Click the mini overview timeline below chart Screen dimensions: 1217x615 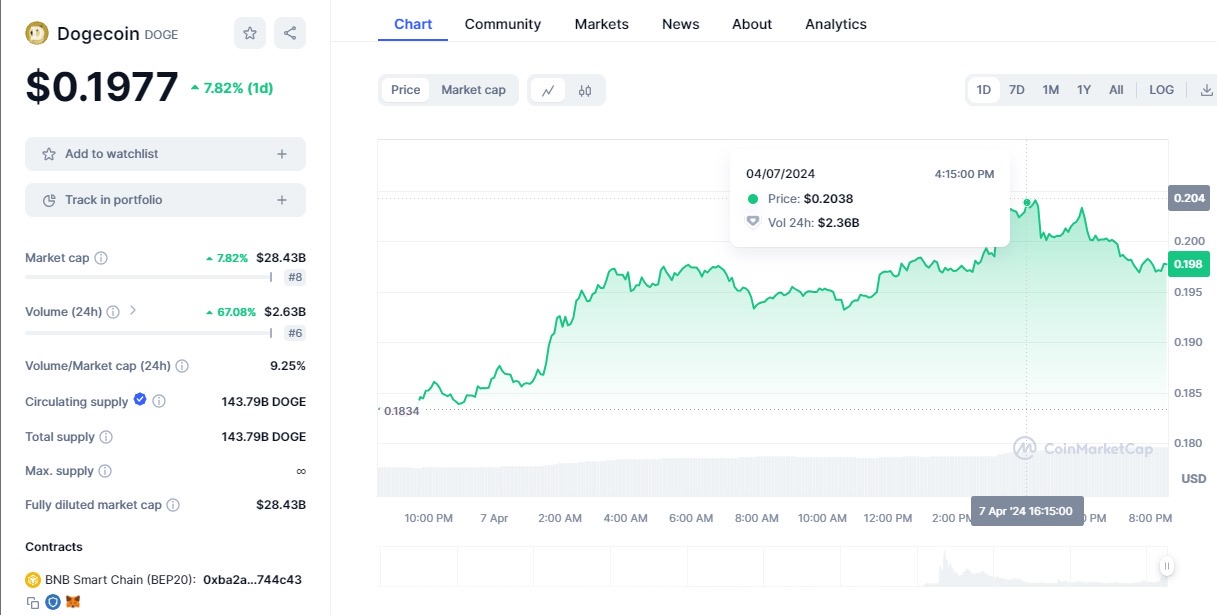(x=772, y=566)
